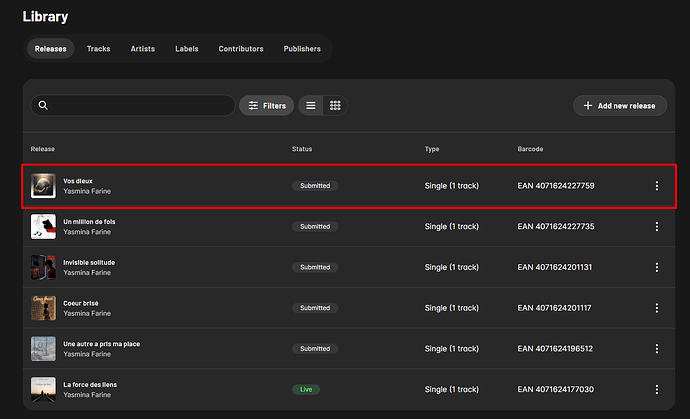Click Add new release button

pyautogui.click(x=620, y=106)
